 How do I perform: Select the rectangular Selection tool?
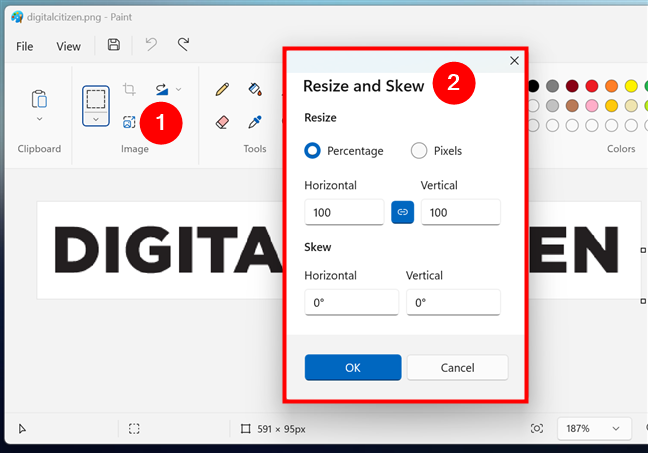pos(96,99)
